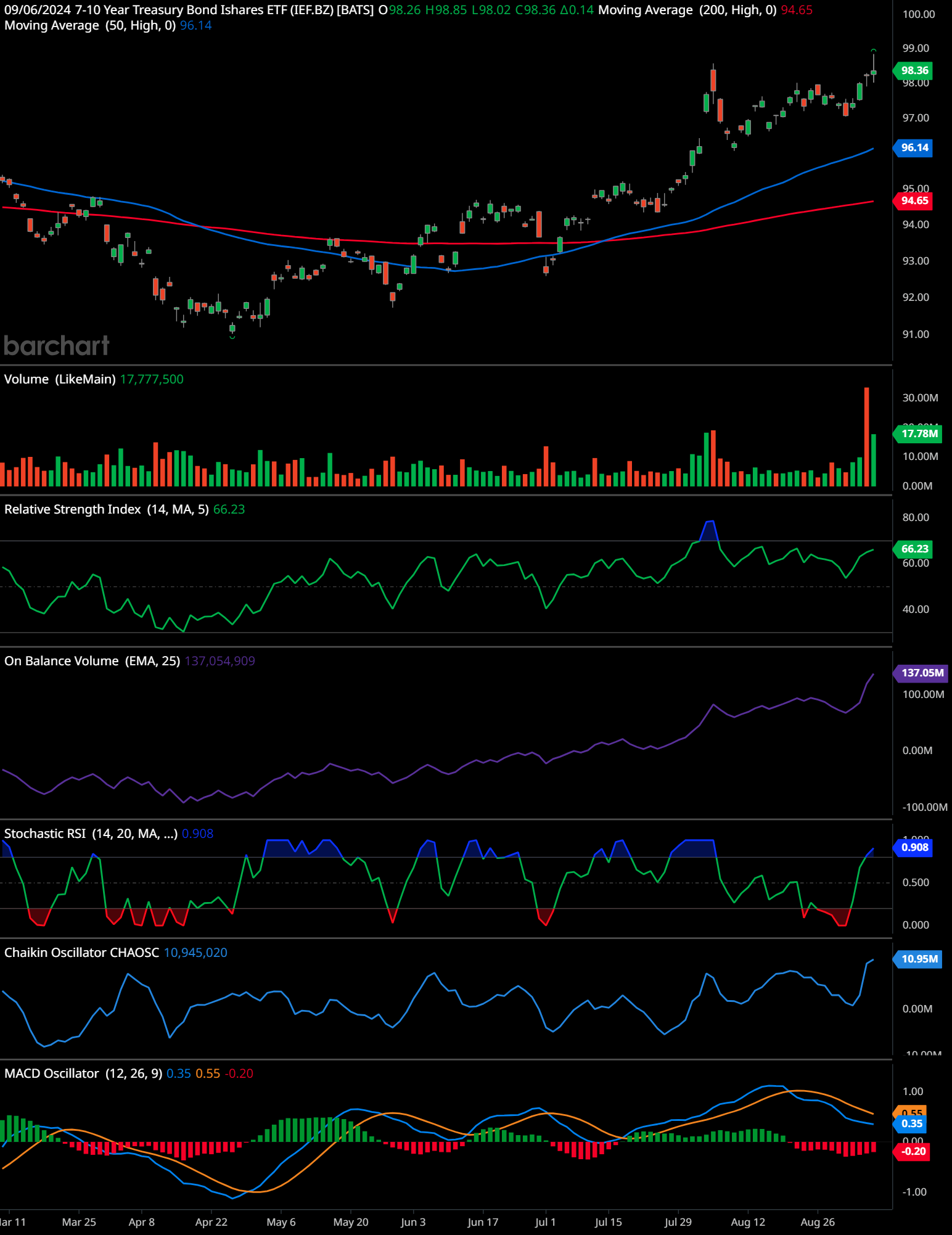Click the 'Relative Strength Index (14, MA, 5)' label
Viewport: 952px width, 1235px height.
coord(107,509)
